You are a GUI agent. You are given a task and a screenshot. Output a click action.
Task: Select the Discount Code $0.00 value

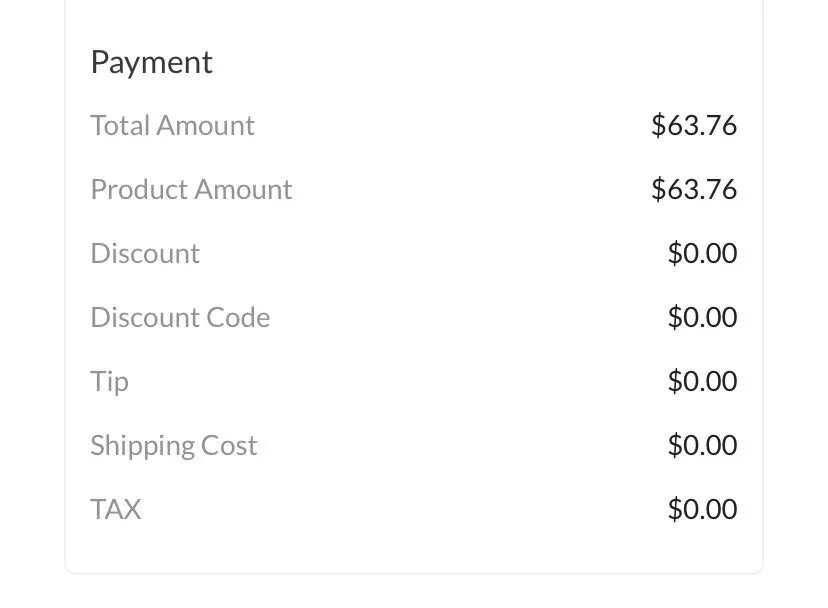(702, 317)
